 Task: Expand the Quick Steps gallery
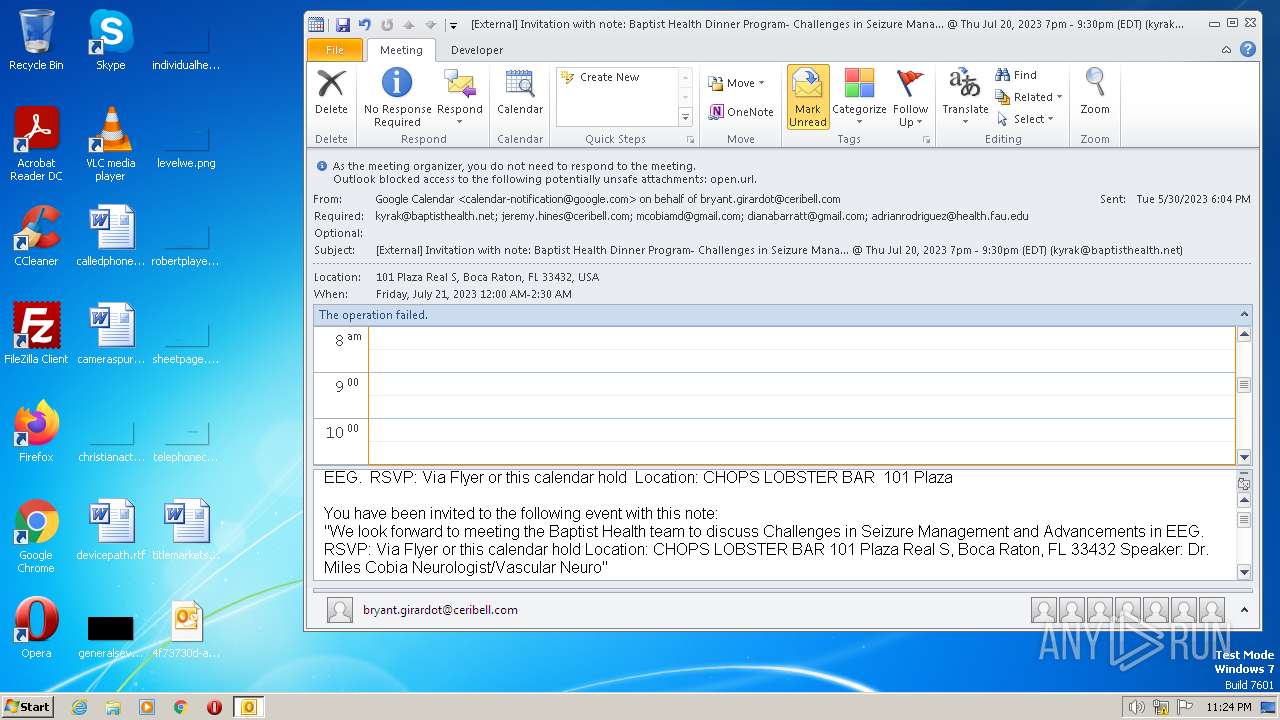[686, 117]
